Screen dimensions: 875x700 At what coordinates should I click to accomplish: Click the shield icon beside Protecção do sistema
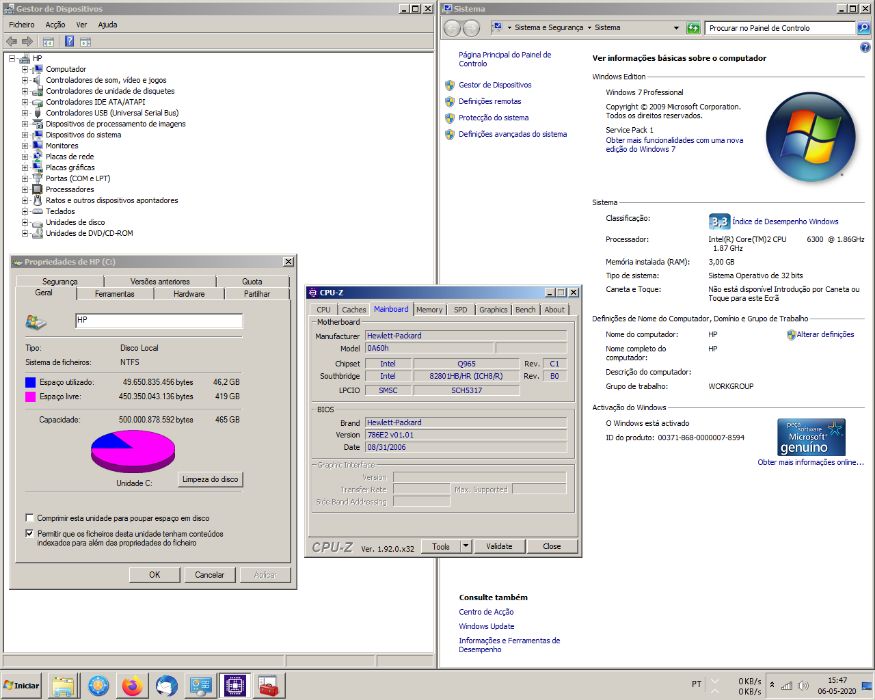pyautogui.click(x=450, y=118)
